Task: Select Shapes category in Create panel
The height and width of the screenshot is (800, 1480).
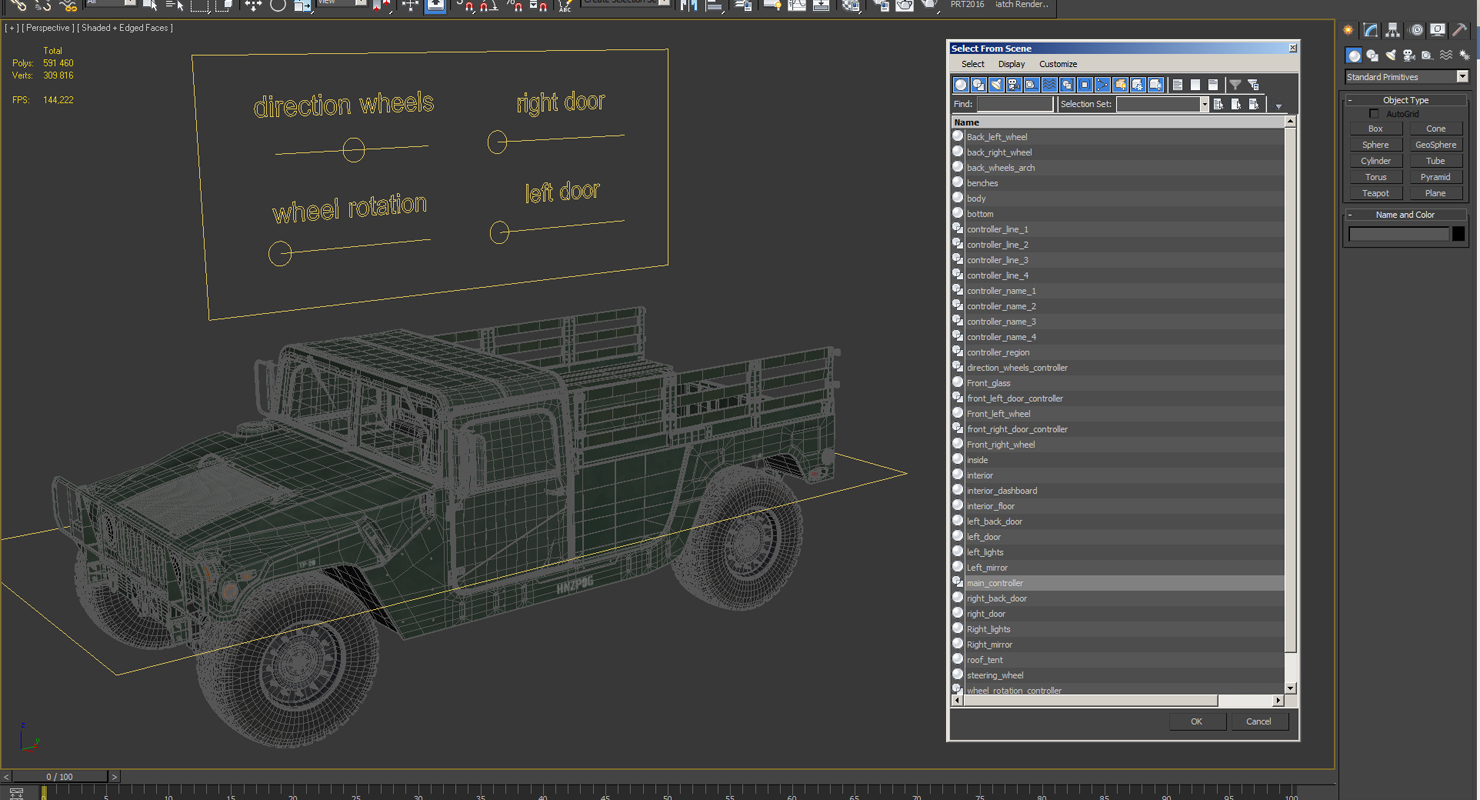Action: point(1372,56)
